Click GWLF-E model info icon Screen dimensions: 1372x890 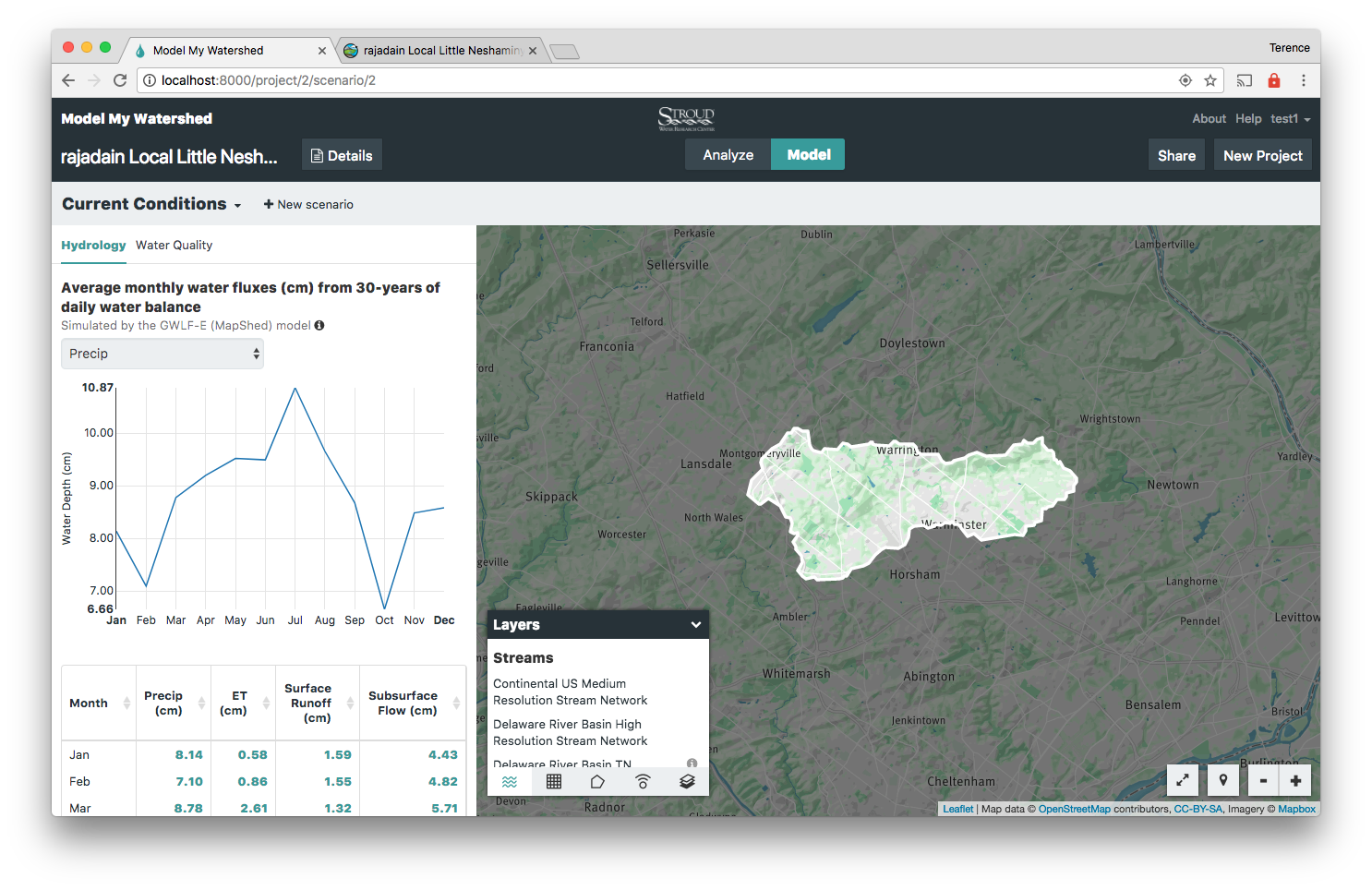[319, 325]
